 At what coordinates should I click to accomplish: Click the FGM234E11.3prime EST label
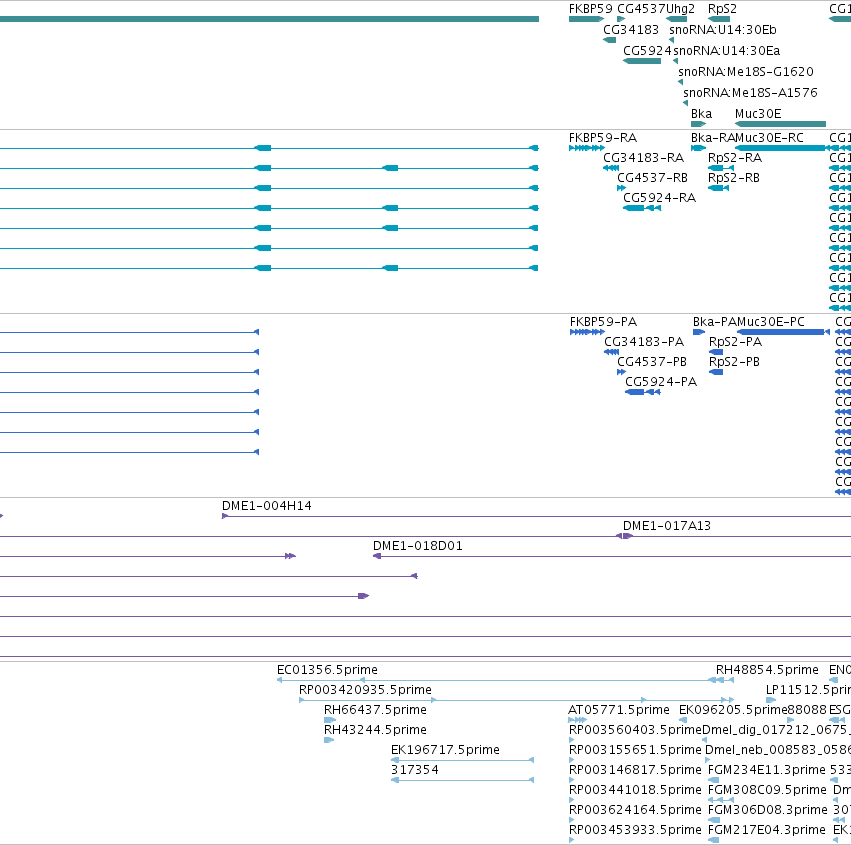coord(767,770)
